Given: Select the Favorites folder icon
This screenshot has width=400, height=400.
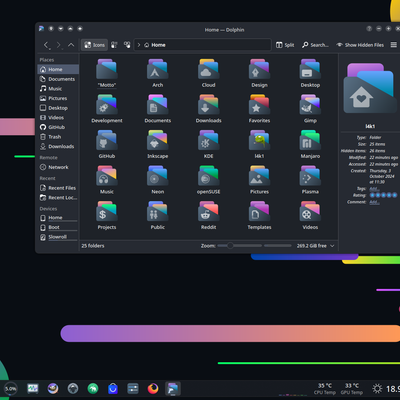Looking at the screenshot, I should click(x=259, y=104).
